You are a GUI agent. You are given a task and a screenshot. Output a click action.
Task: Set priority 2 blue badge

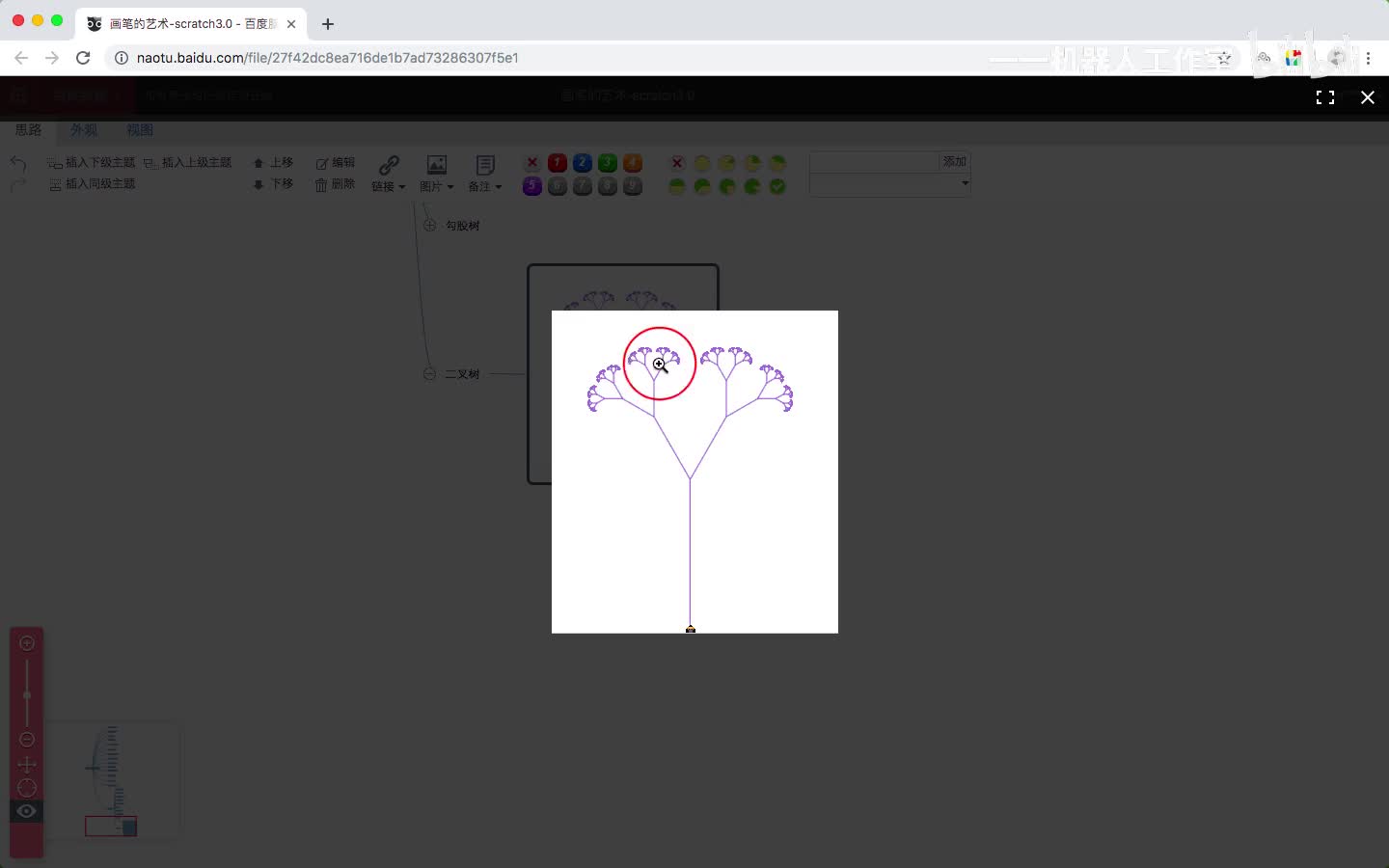(583, 163)
